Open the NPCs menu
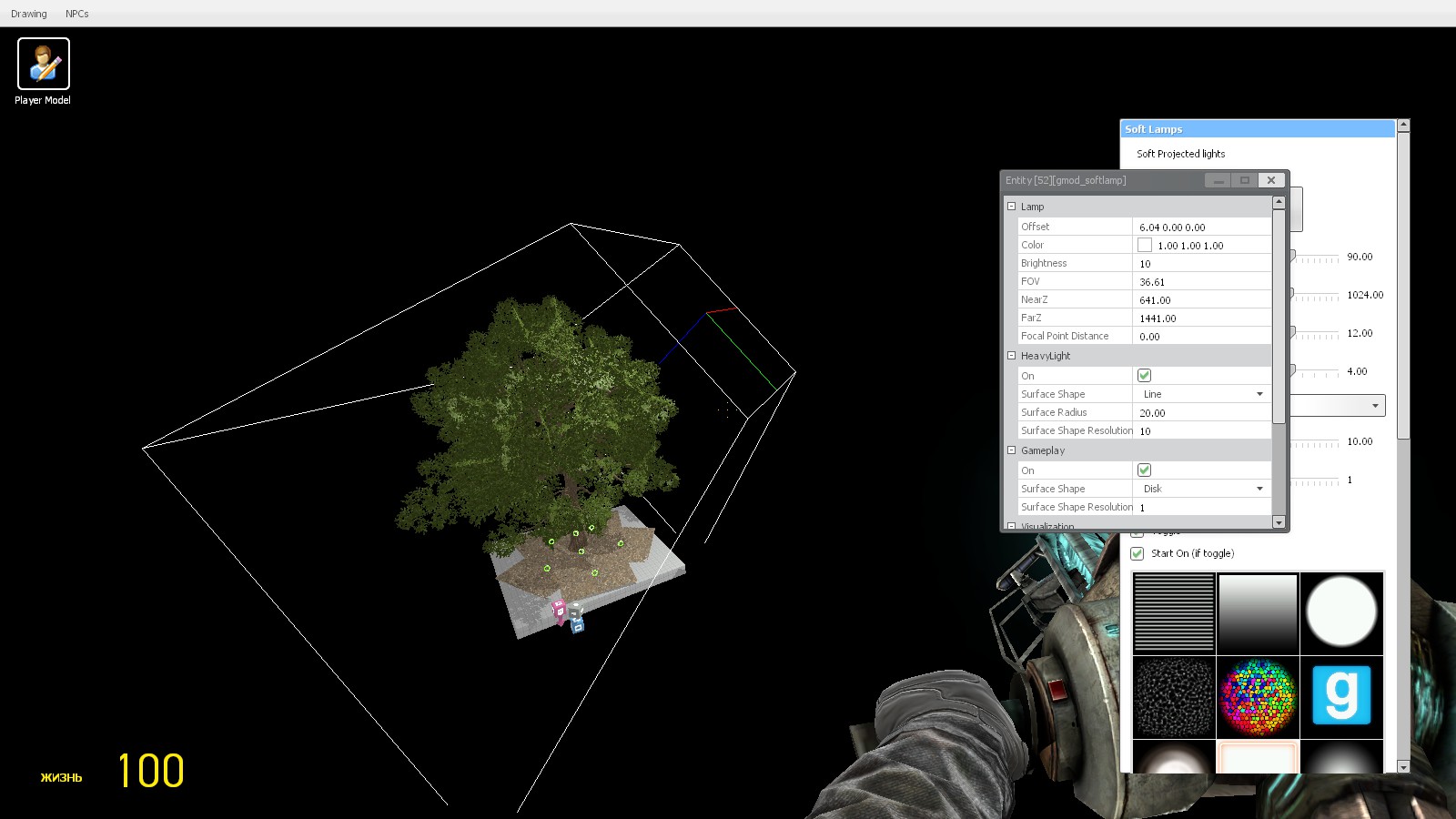The width and height of the screenshot is (1456, 819). click(77, 14)
